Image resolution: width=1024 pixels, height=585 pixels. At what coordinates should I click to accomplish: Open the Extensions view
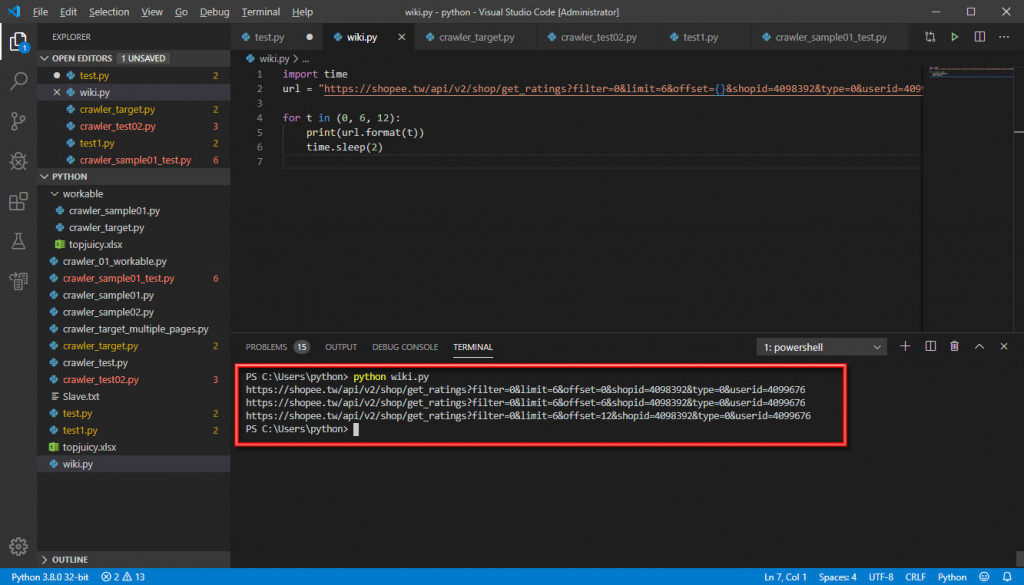18,201
